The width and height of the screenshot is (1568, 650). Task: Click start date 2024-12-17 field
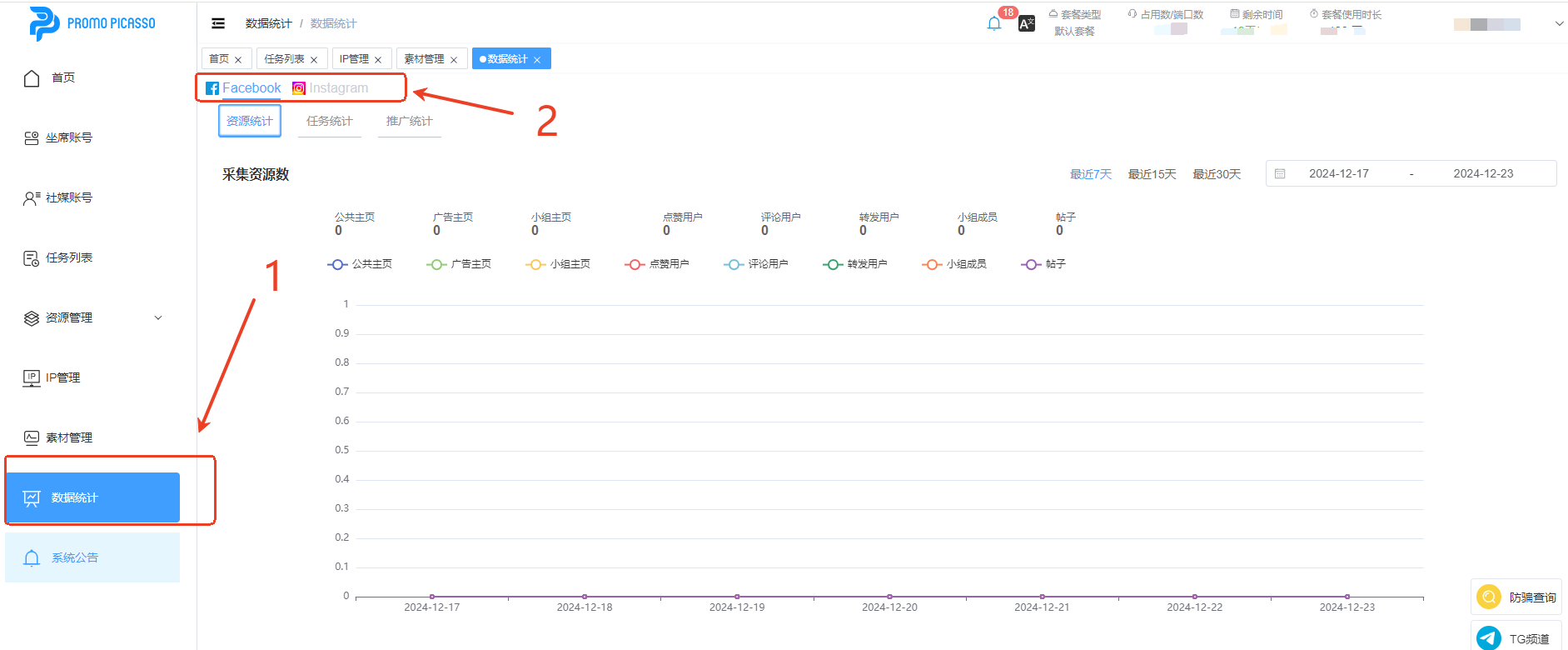click(x=1339, y=174)
